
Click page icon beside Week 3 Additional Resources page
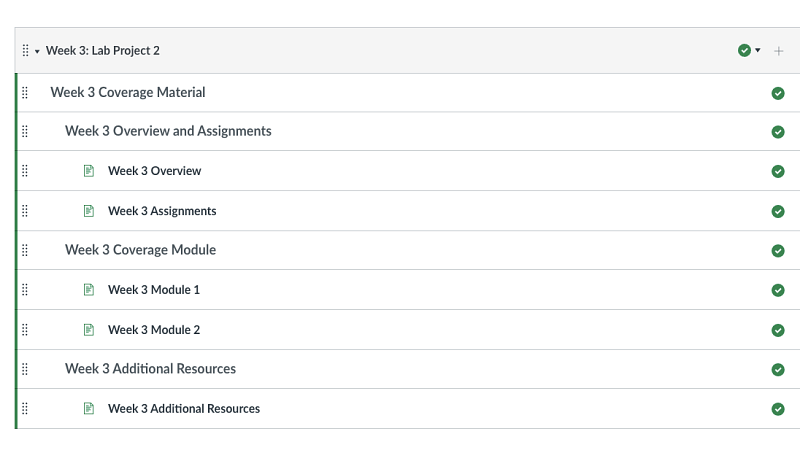(89, 409)
